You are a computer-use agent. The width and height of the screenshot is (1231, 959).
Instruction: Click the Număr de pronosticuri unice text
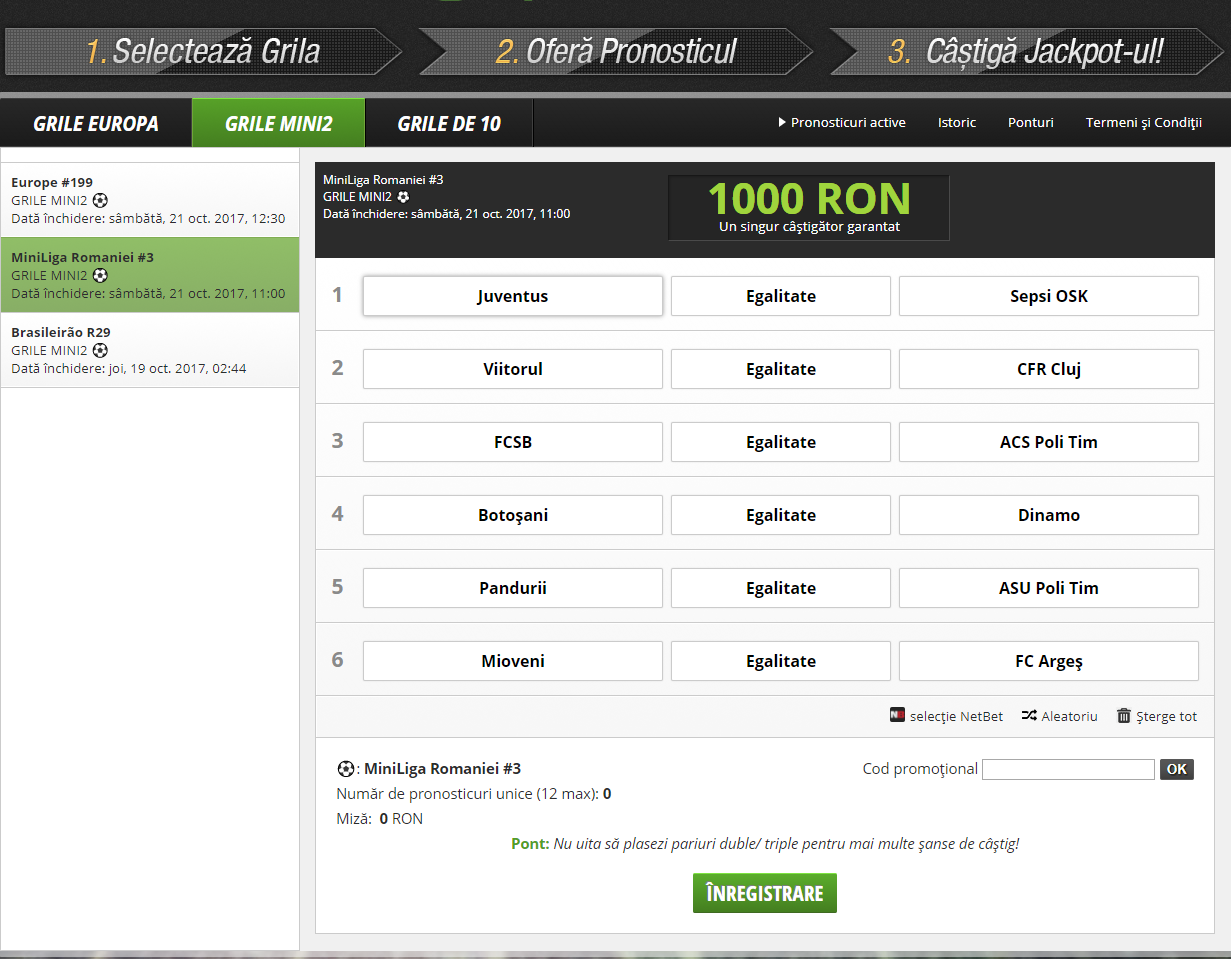[474, 794]
